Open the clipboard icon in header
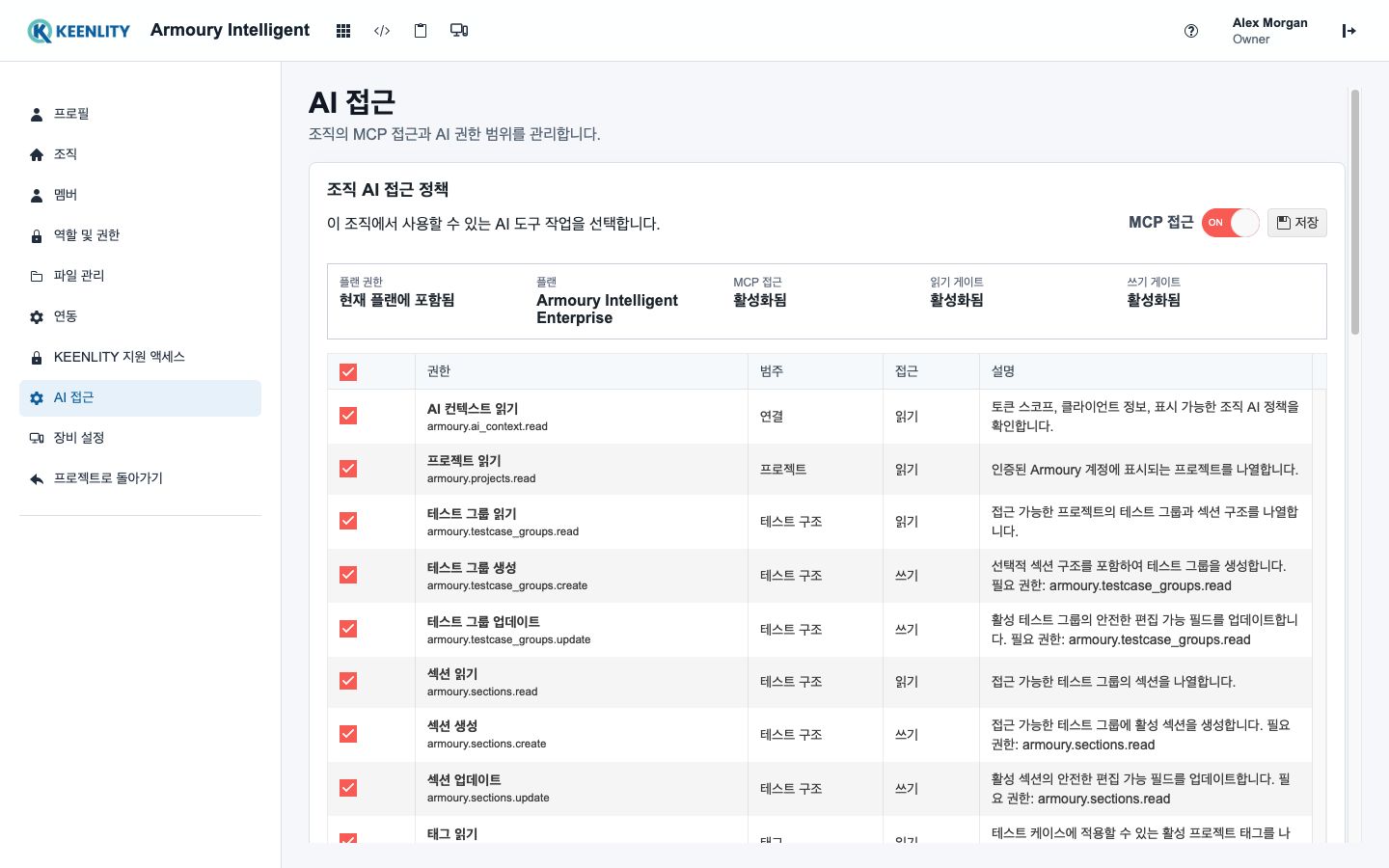The image size is (1389, 868). tap(421, 31)
